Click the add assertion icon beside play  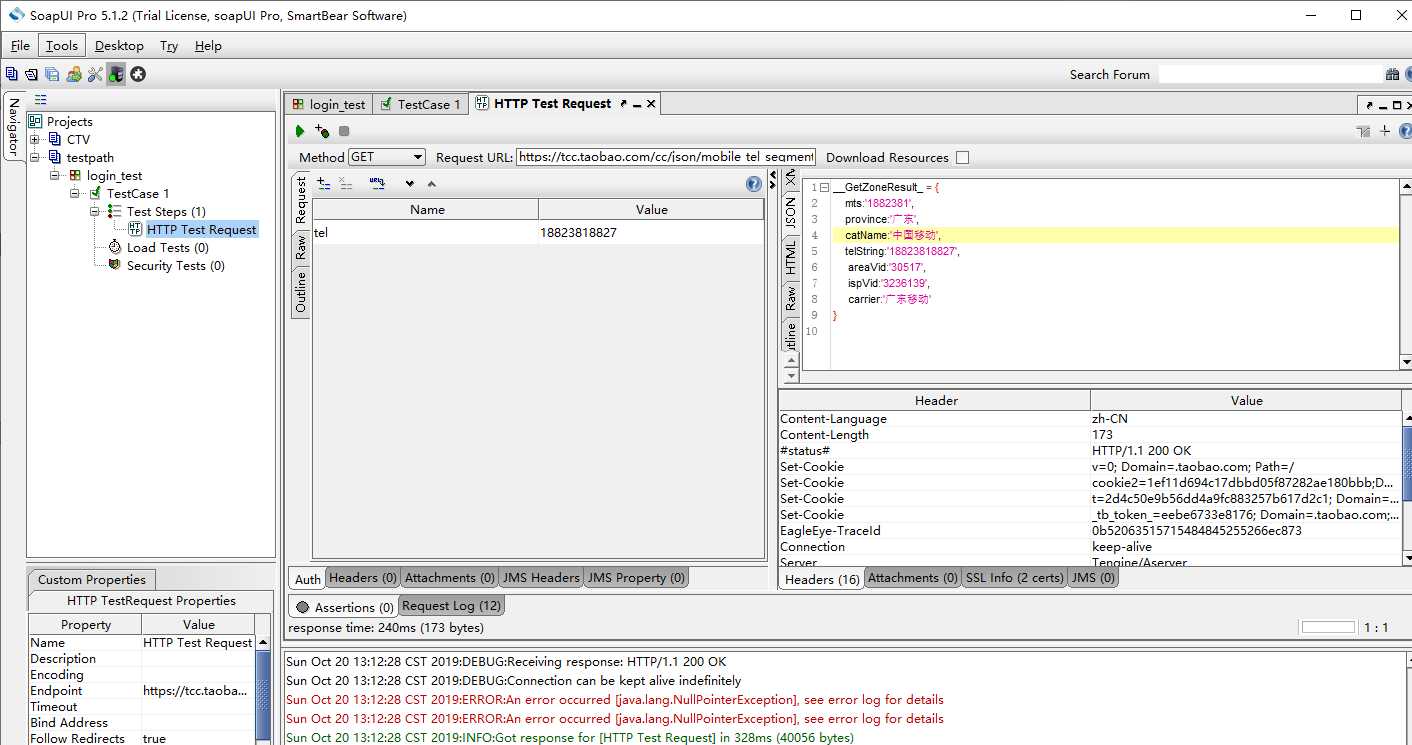pos(322,131)
